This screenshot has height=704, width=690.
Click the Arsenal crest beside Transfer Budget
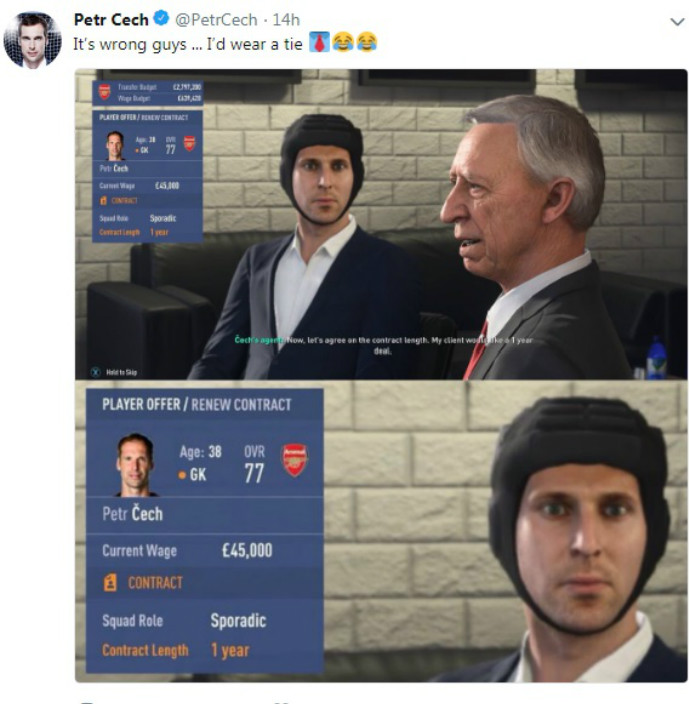click(105, 92)
